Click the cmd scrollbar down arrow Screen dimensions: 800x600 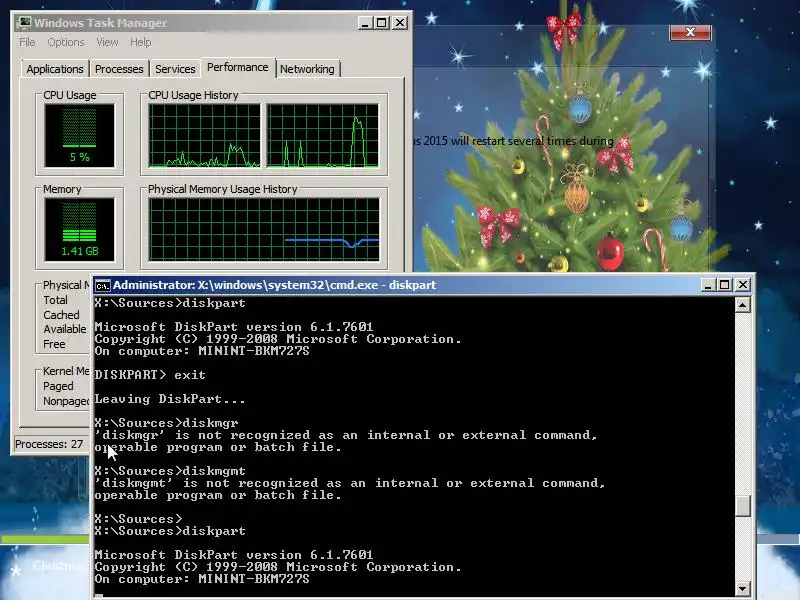pos(742,588)
